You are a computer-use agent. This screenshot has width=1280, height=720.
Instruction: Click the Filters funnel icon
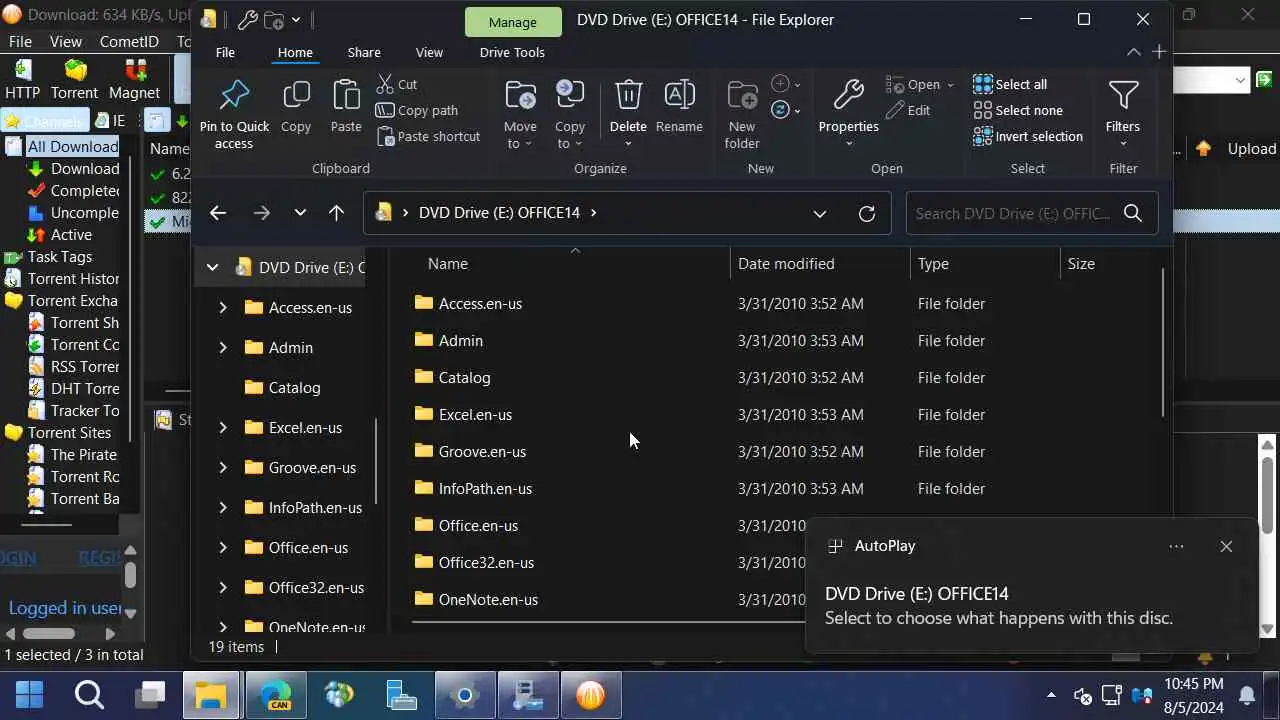1123,96
